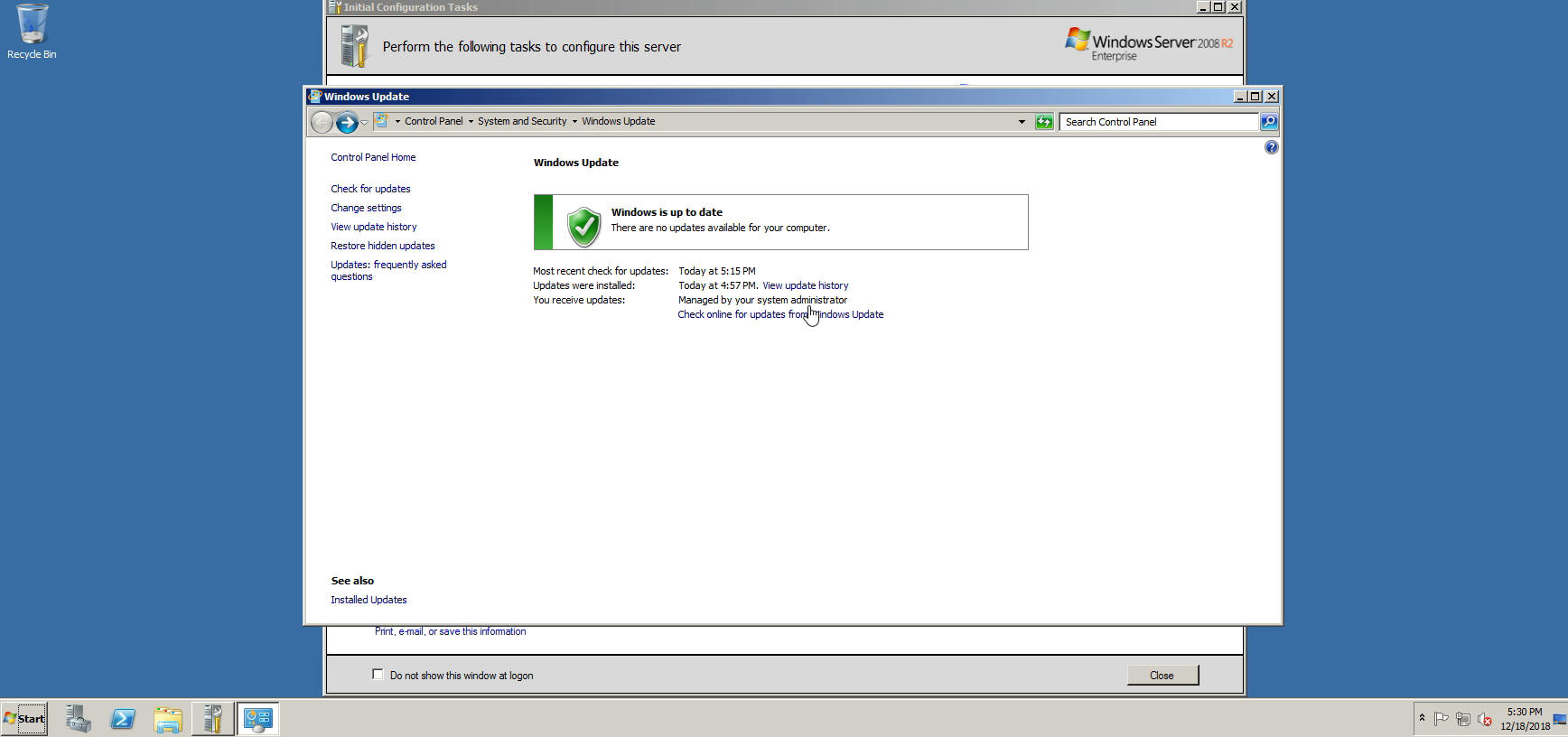Open Installed Updates link
This screenshot has height=737, width=1568.
[369, 600]
